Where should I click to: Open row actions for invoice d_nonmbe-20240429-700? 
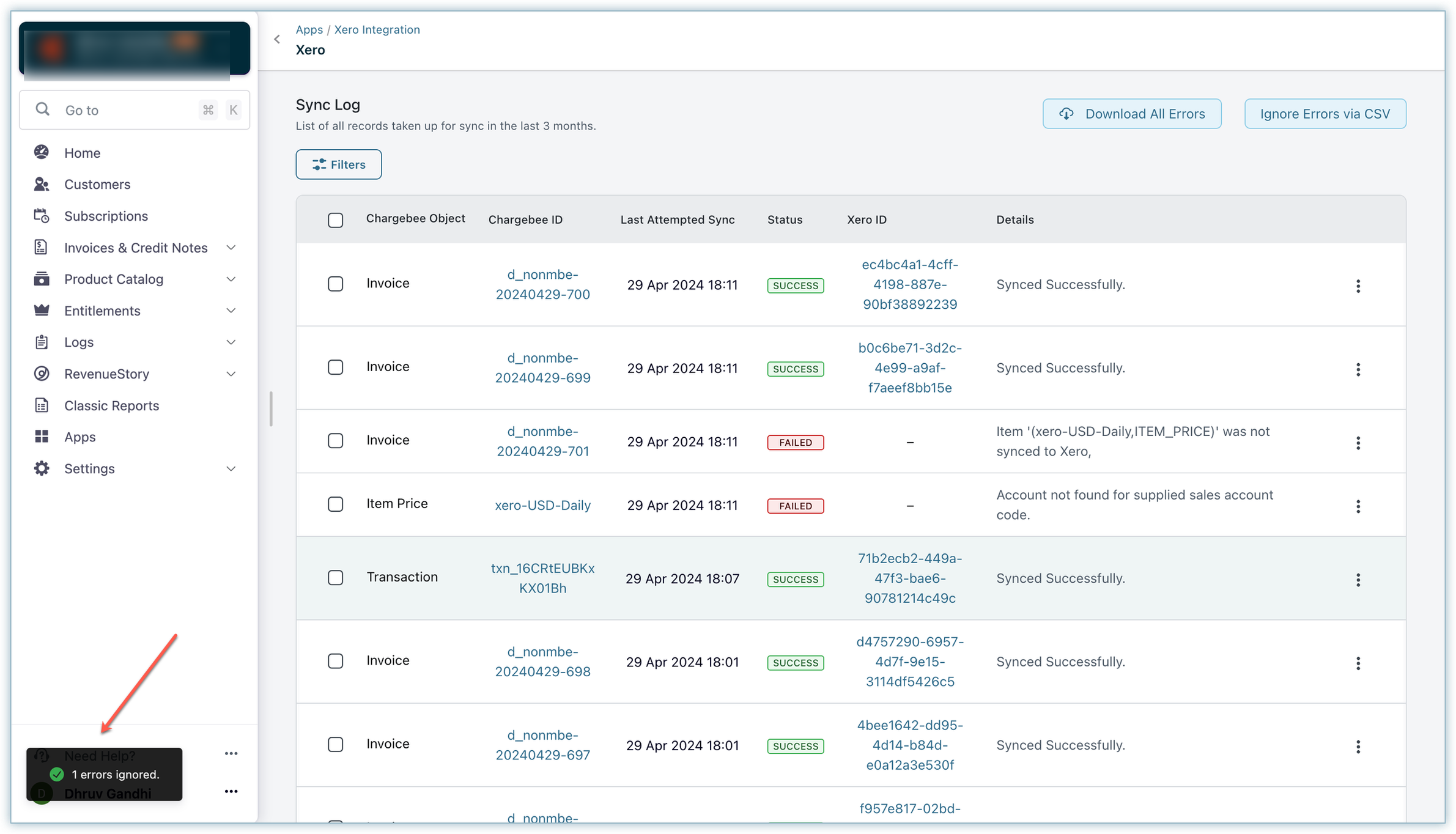click(1358, 286)
